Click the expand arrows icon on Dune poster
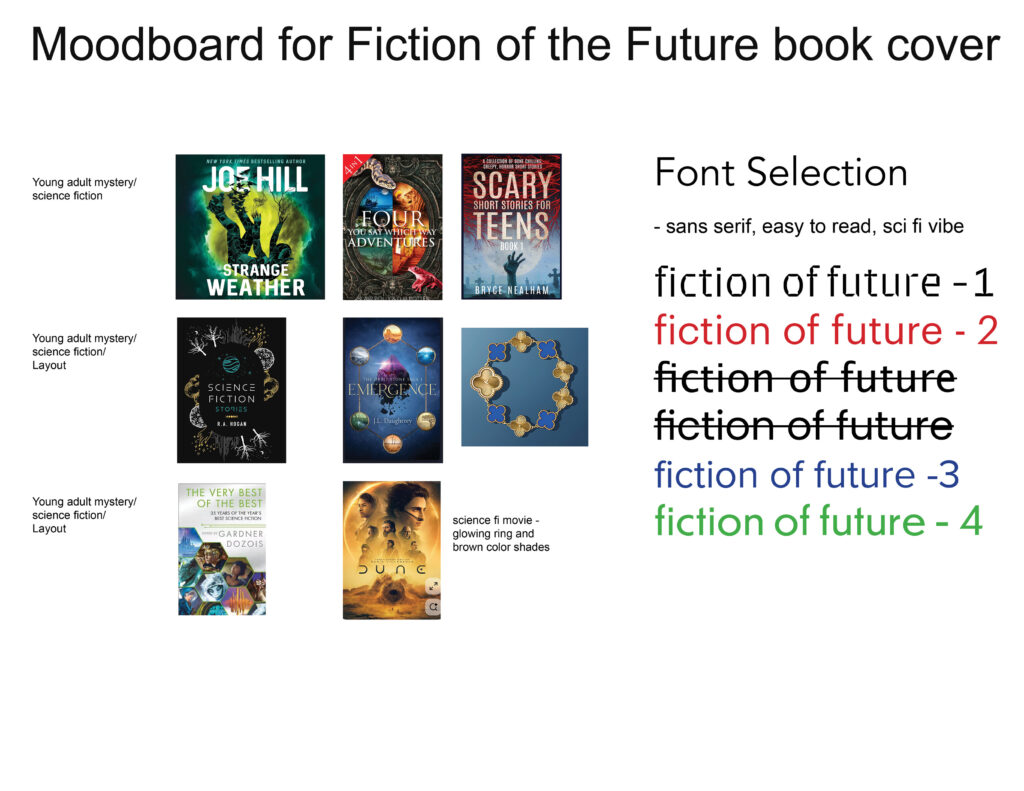The image size is (1024, 791). (x=433, y=587)
